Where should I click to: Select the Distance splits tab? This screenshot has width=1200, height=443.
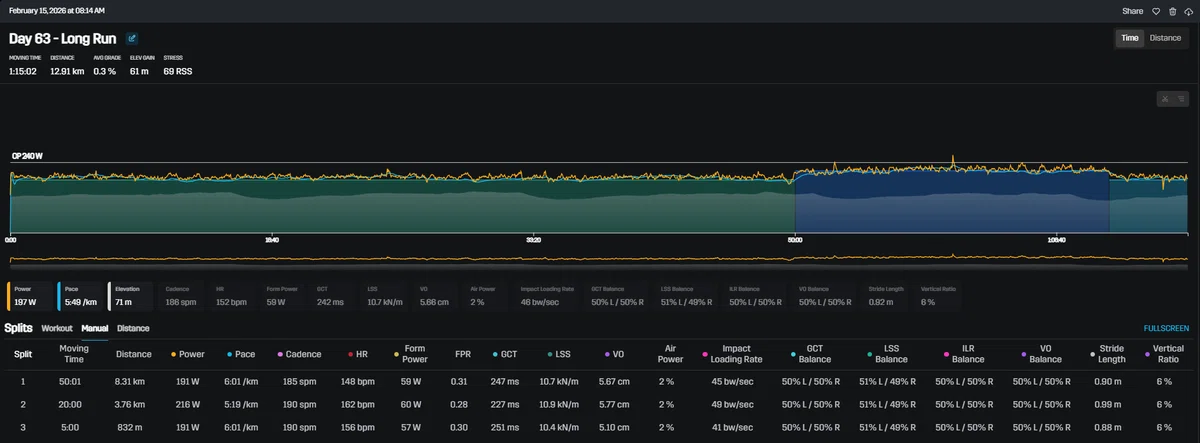point(133,328)
